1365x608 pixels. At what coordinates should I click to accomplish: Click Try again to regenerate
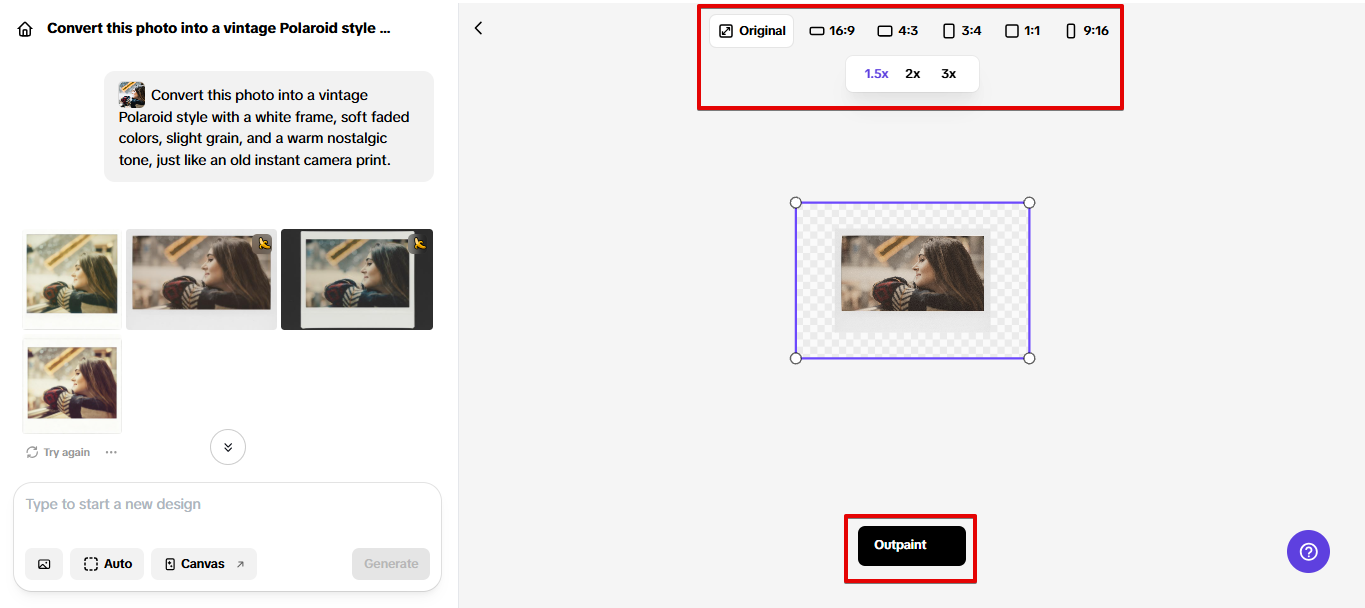[x=58, y=452]
